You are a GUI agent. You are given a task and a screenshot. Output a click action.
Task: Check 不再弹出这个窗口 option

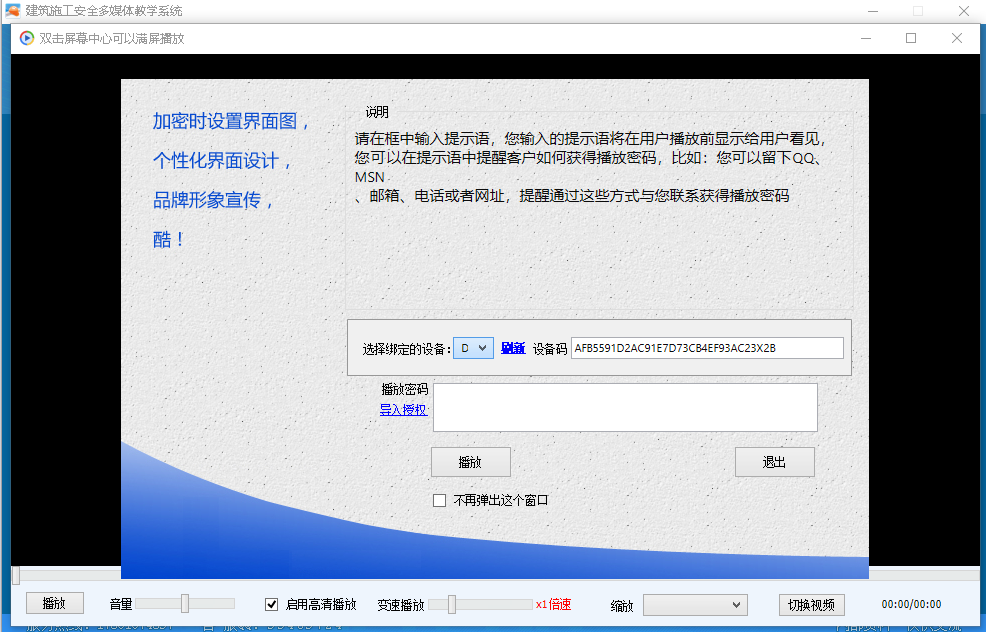pyautogui.click(x=438, y=499)
